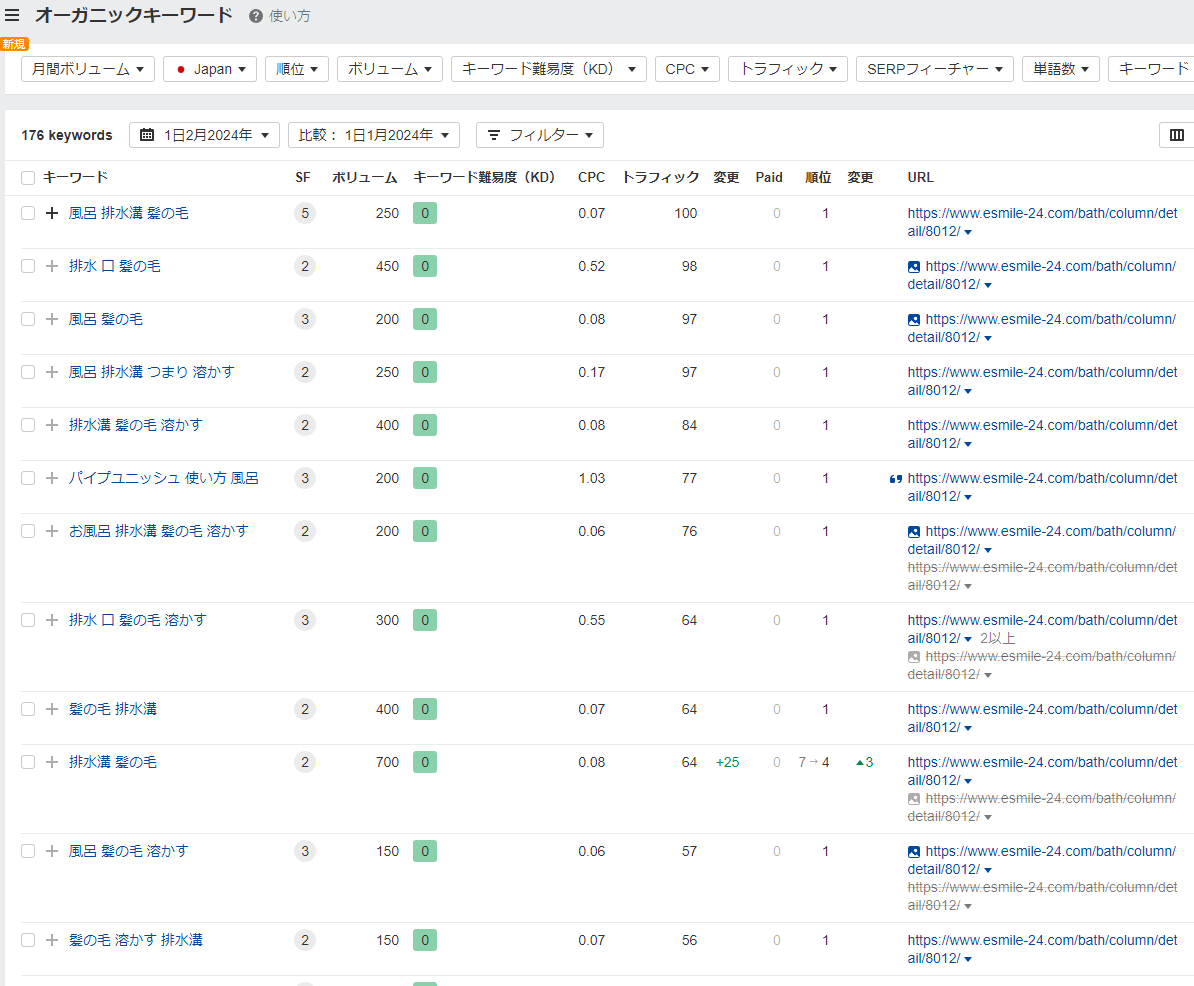Screen dimensions: 1194x986
Task: Click the help question mark icon
Action: 256,16
